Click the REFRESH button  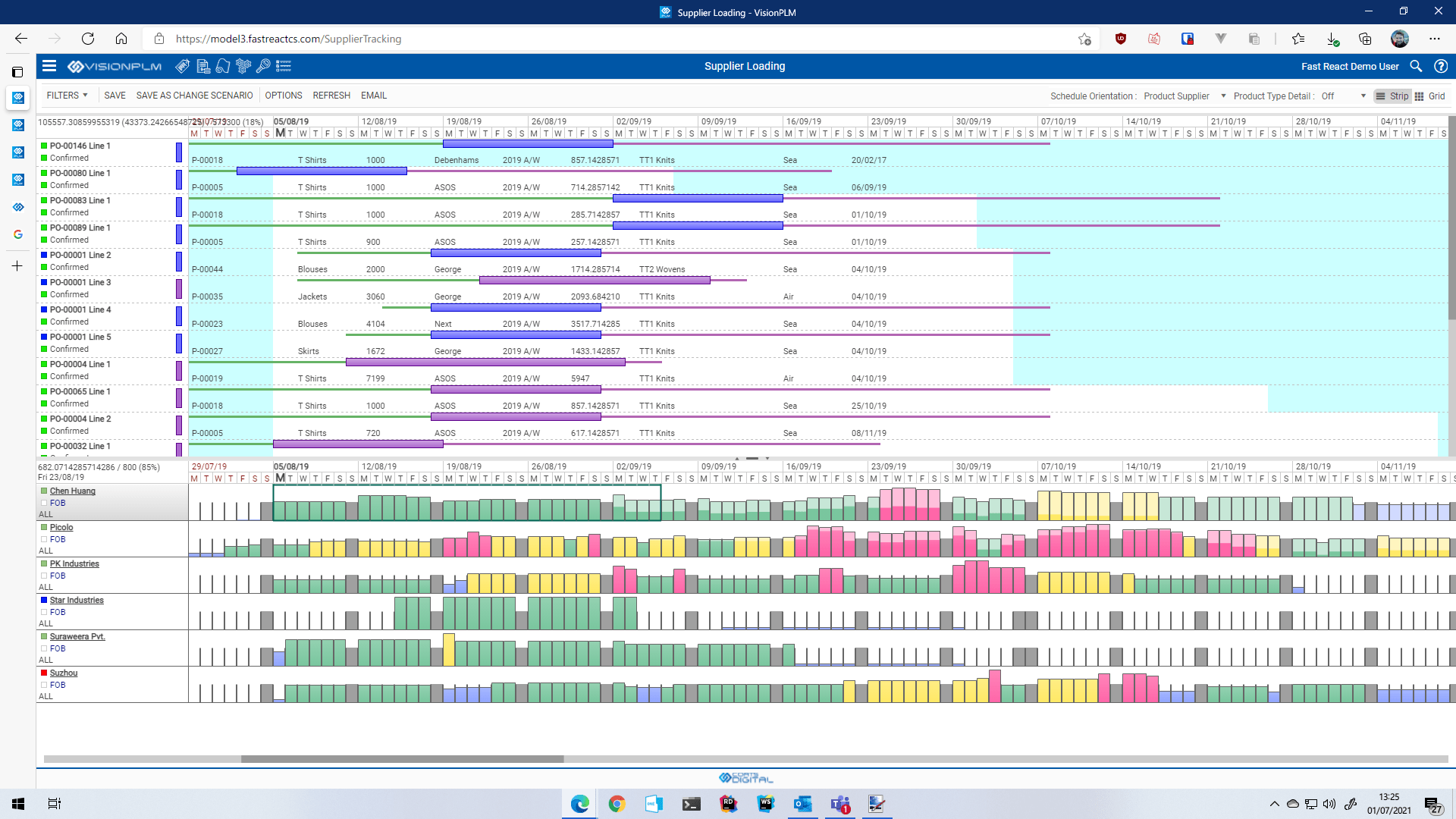click(x=331, y=96)
